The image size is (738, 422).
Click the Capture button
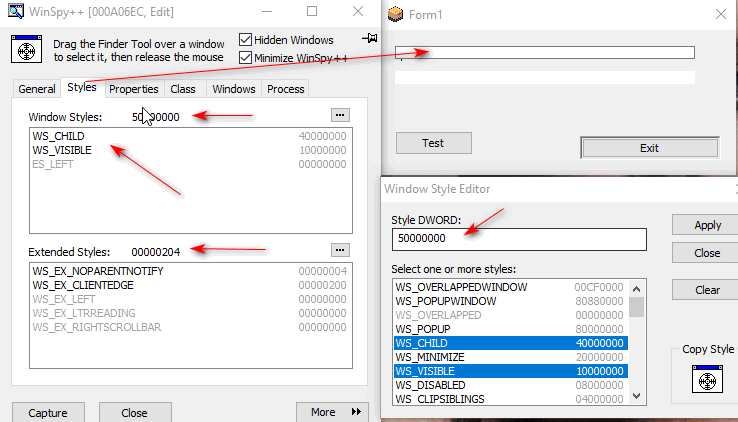coord(48,412)
